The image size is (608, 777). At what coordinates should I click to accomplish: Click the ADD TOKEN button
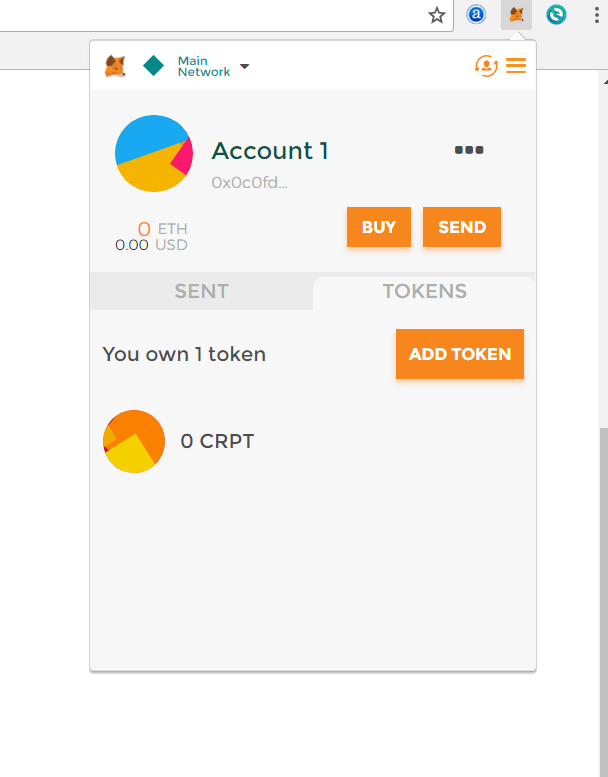pos(460,354)
